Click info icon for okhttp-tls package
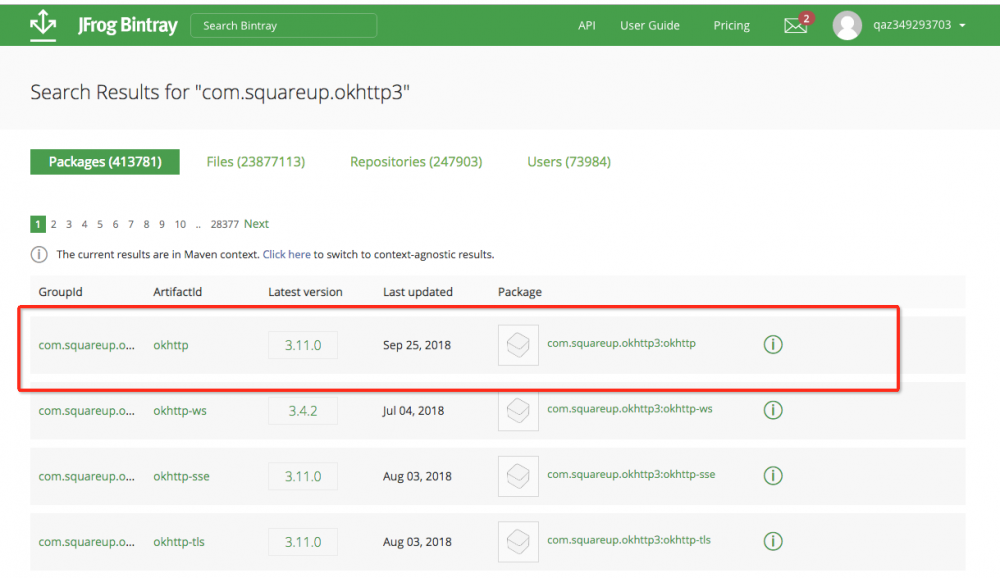Screen dimensions: 1000x578 773,541
